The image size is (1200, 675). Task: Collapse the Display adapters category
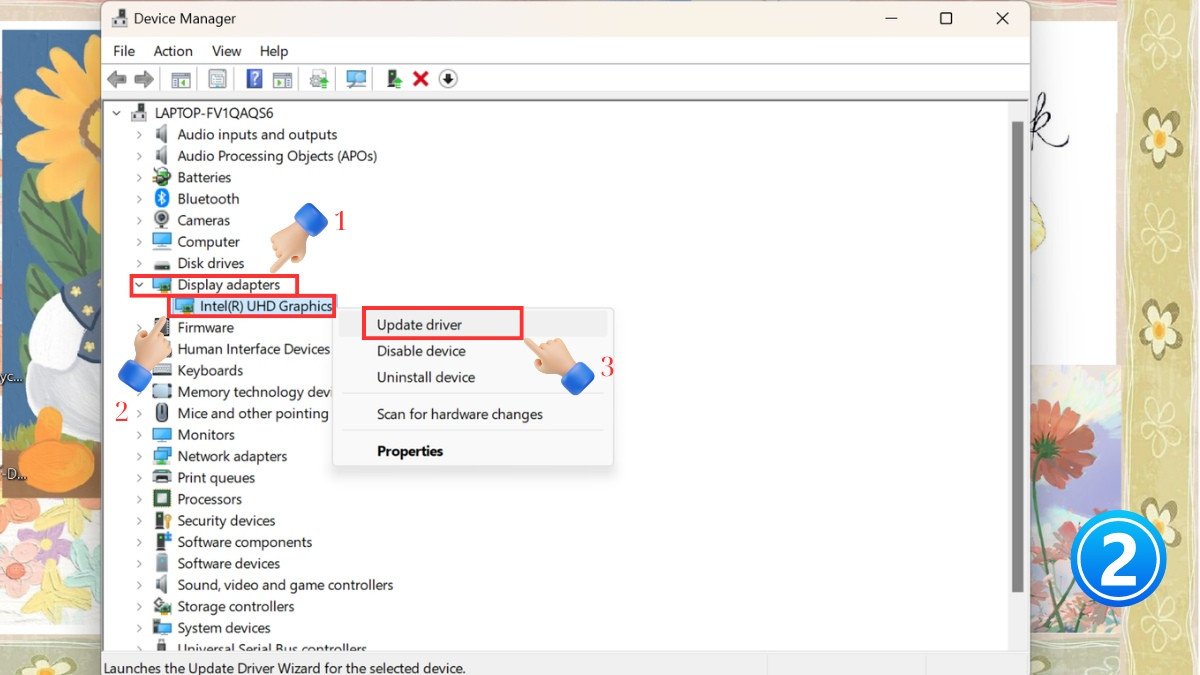pos(139,284)
